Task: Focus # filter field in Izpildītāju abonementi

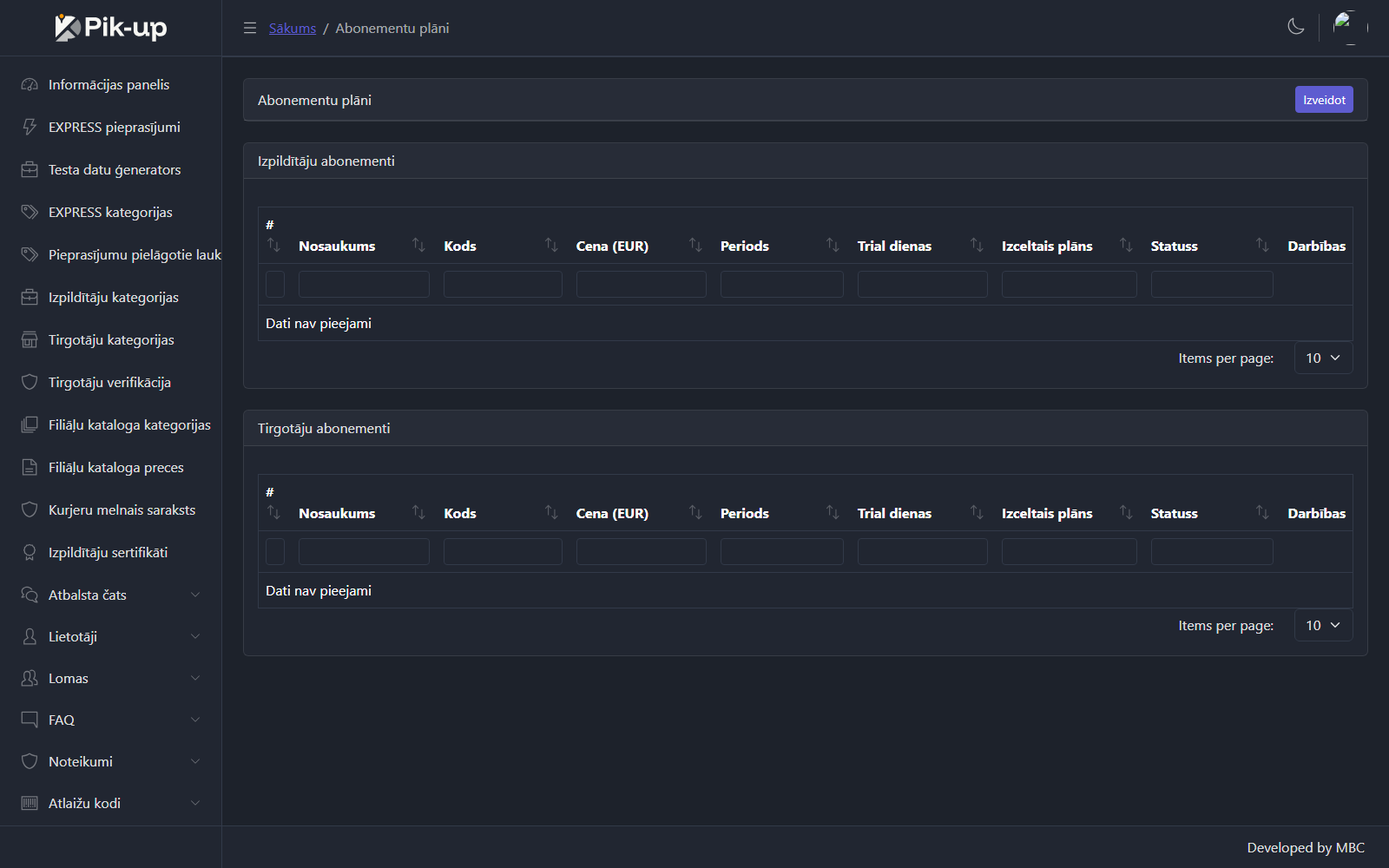Action: point(275,284)
